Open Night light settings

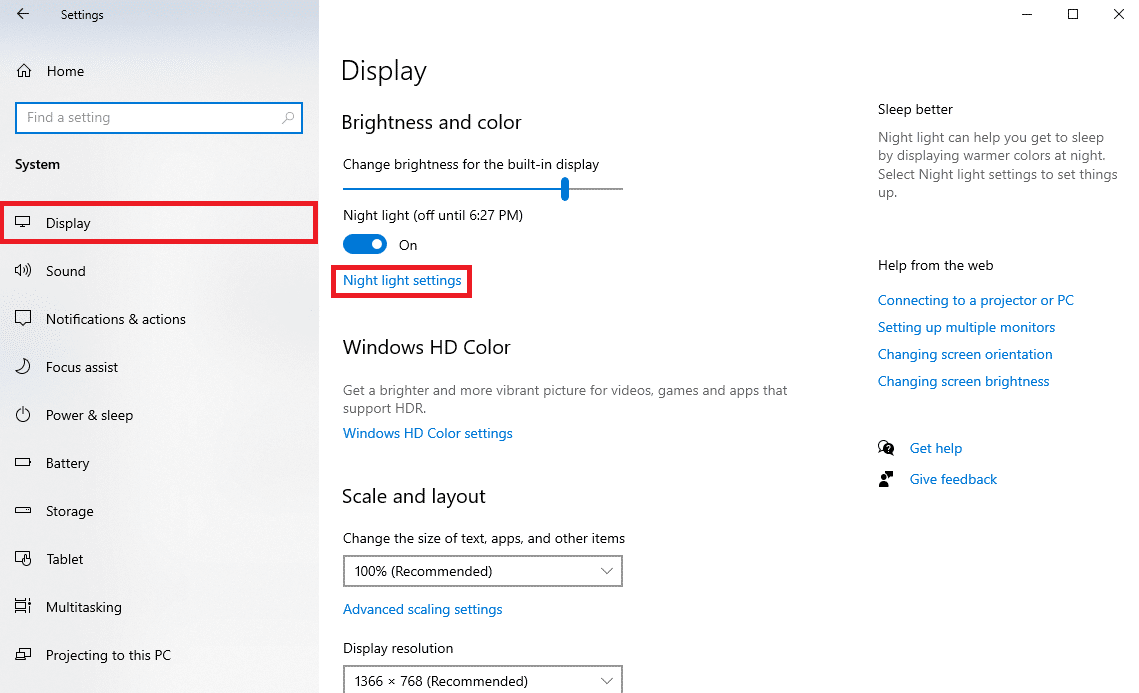click(x=401, y=280)
